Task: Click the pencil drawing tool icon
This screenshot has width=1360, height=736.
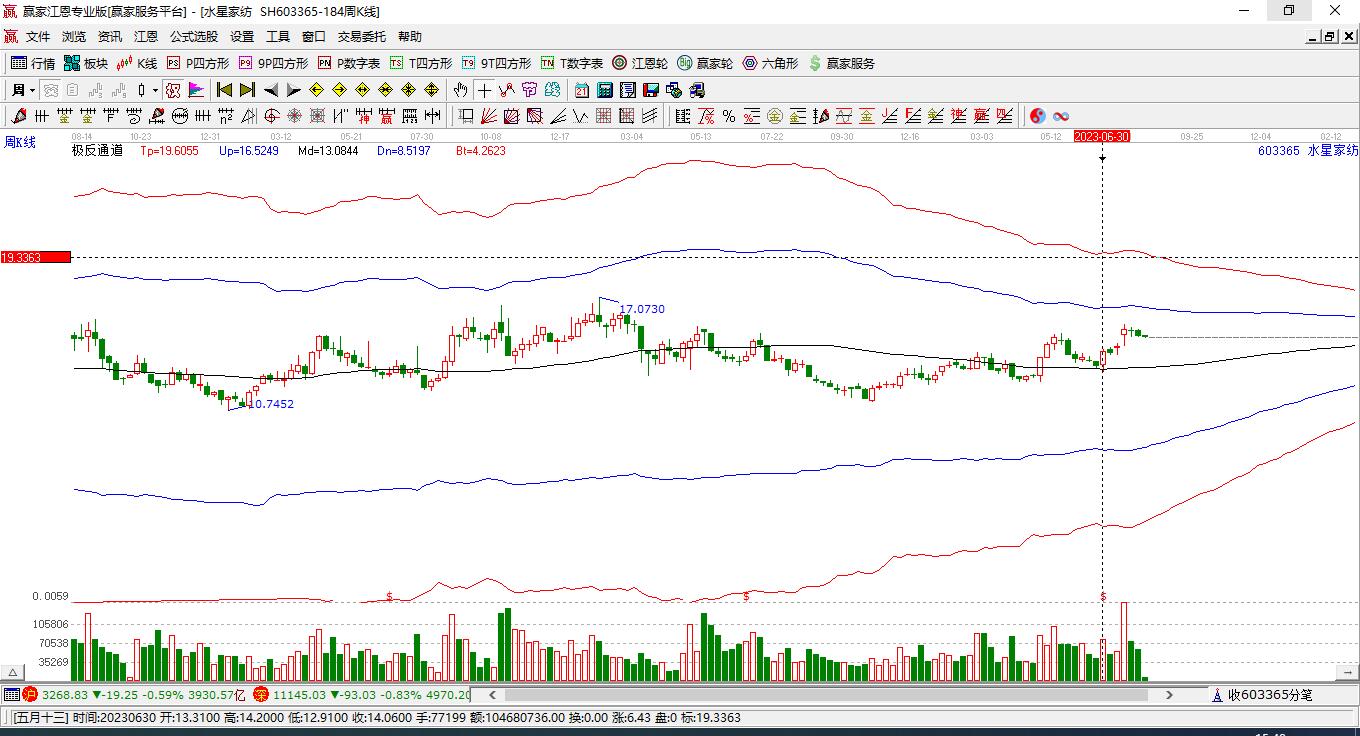Action: [17, 116]
